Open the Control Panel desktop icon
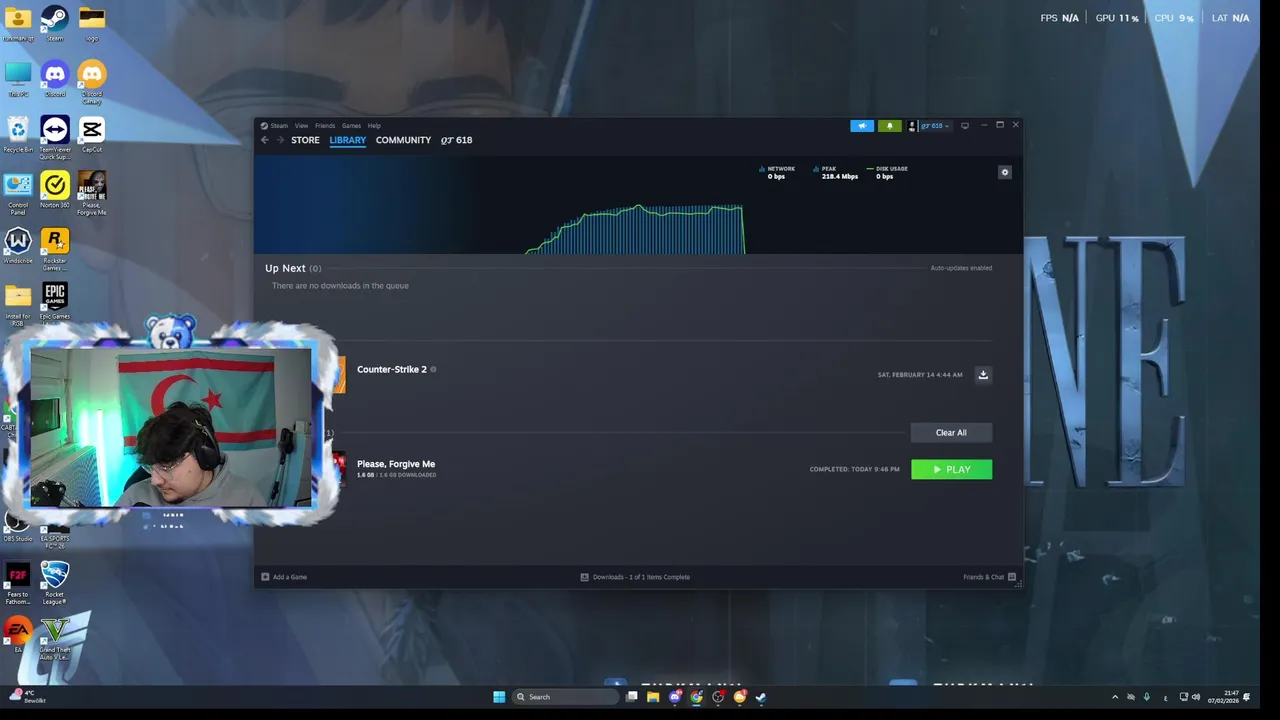This screenshot has width=1280, height=720. click(x=18, y=194)
